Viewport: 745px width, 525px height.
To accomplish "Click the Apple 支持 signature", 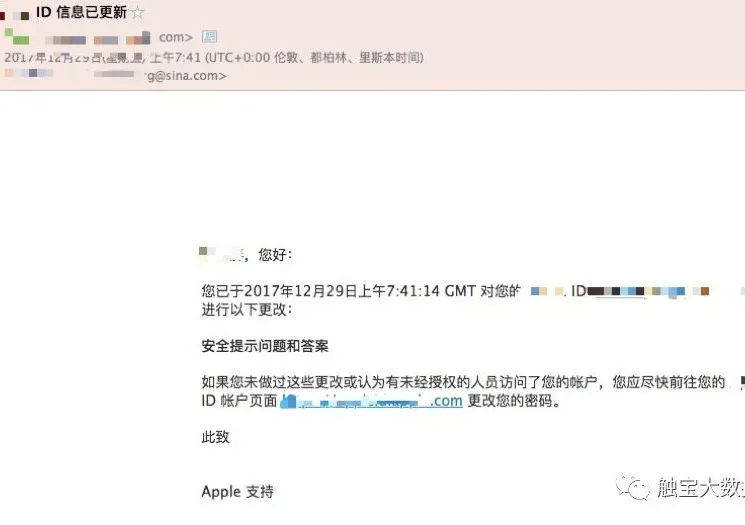I will click(x=238, y=491).
